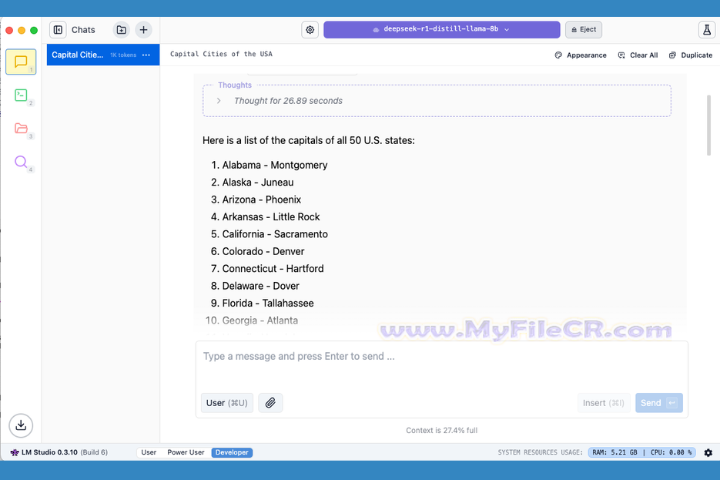Click 'Thought for 26.89 seconds' text
Image resolution: width=720 pixels, height=480 pixels.
click(288, 101)
